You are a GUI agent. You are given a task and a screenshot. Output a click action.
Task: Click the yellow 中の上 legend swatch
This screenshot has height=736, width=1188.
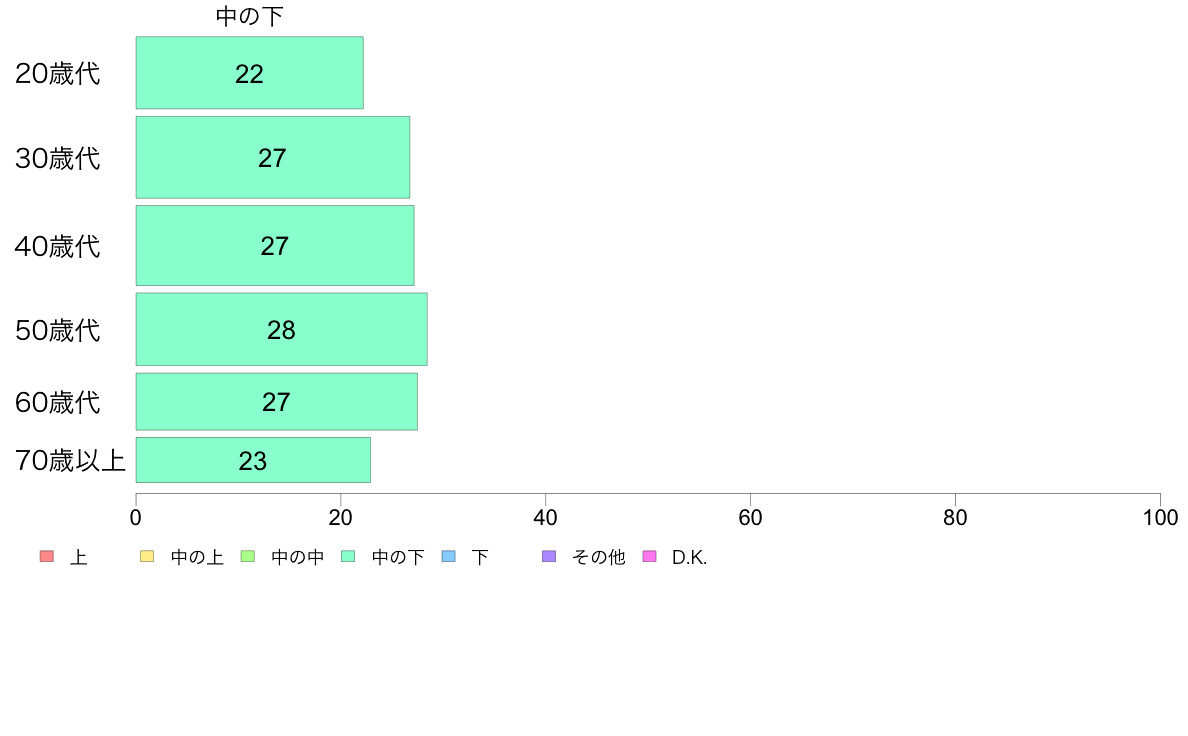(x=147, y=557)
